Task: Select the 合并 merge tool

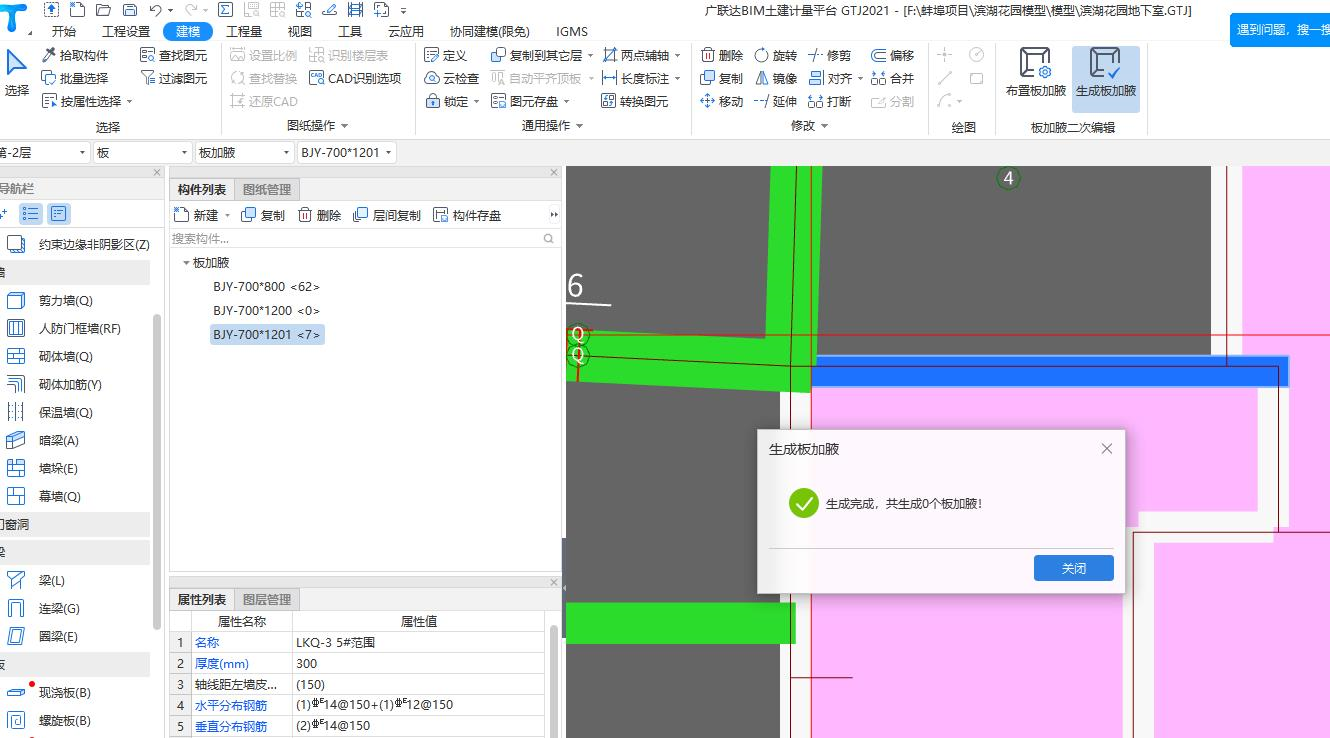Action: (892, 78)
